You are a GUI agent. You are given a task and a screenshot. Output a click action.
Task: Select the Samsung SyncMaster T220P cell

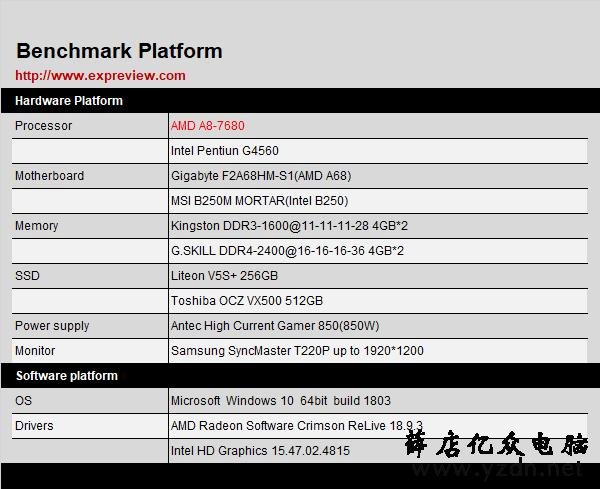click(x=378, y=351)
